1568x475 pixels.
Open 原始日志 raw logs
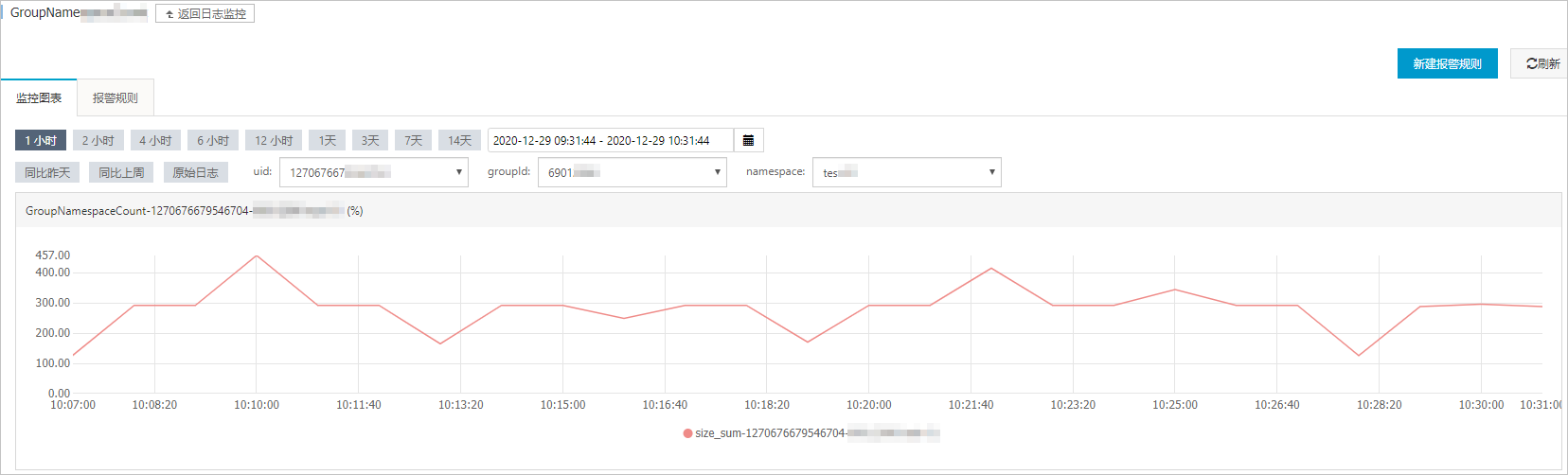pos(195,172)
